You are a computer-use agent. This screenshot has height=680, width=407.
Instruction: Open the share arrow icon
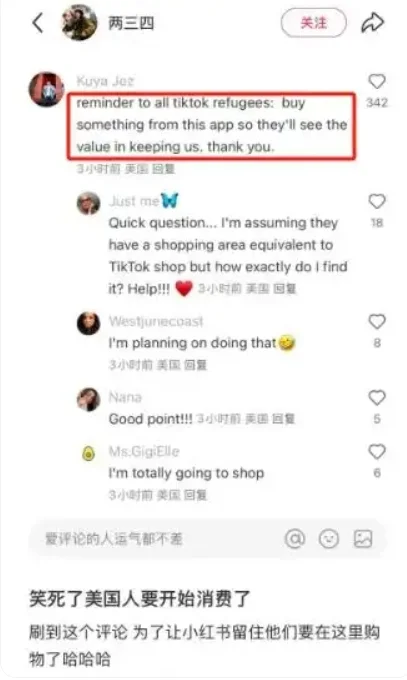(x=373, y=23)
